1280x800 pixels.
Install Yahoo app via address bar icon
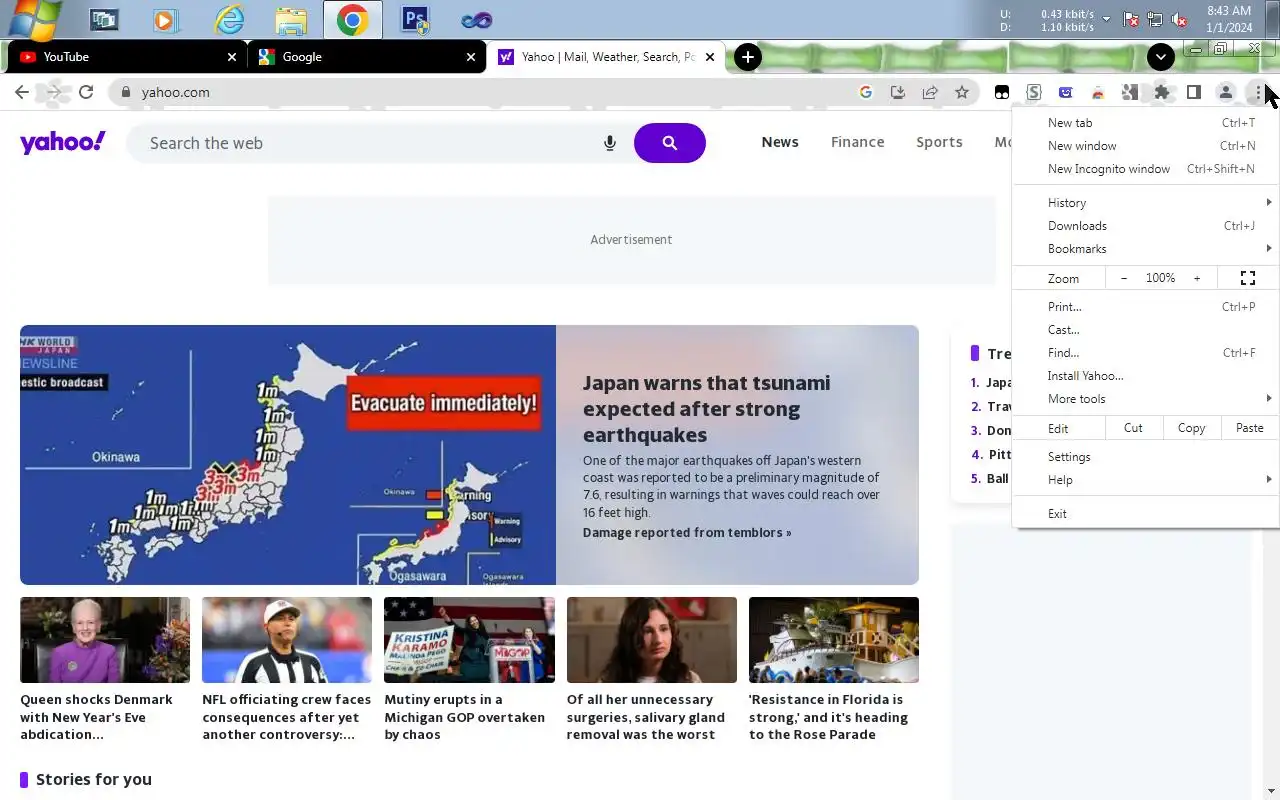[x=898, y=92]
